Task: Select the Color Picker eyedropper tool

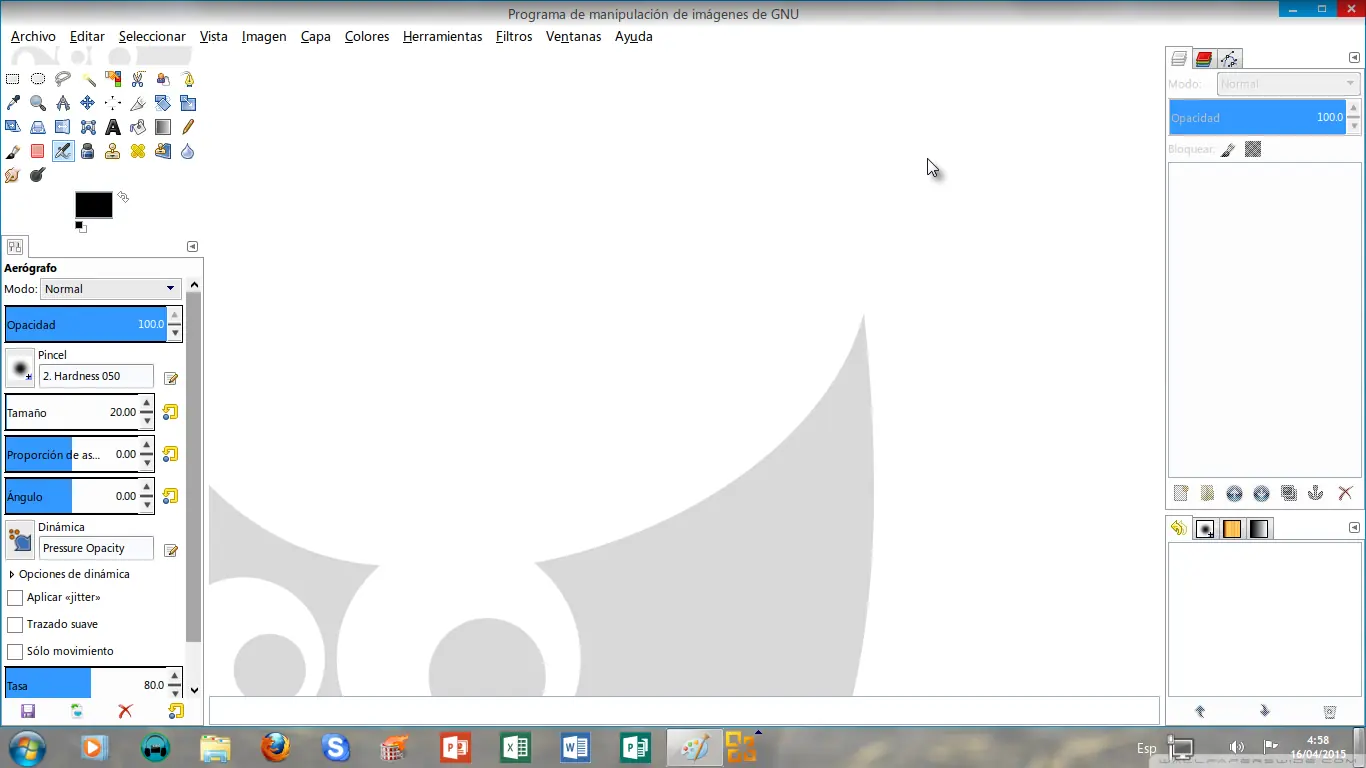Action: click(13, 102)
